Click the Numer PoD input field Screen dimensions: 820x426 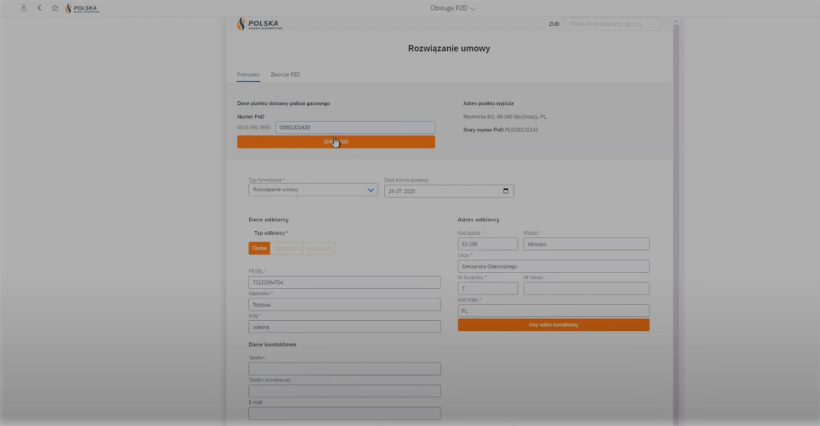(x=355, y=128)
